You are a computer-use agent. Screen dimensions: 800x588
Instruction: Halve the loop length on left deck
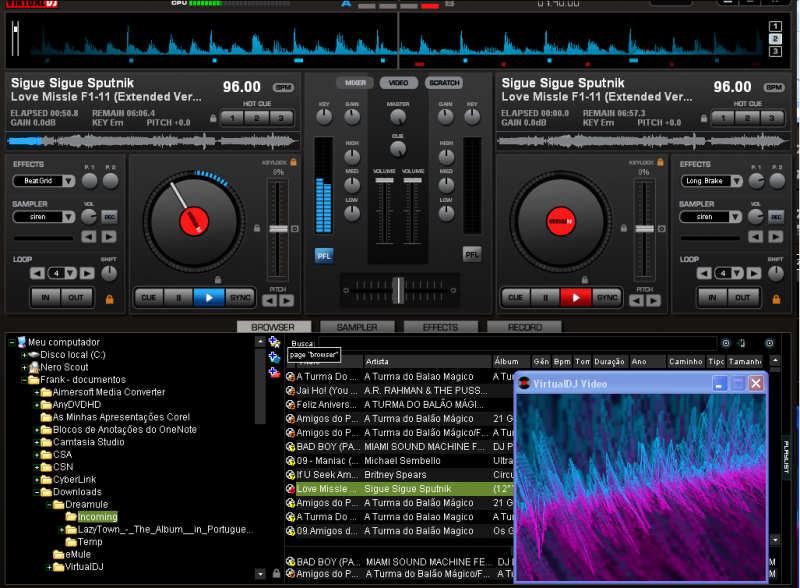click(x=37, y=274)
